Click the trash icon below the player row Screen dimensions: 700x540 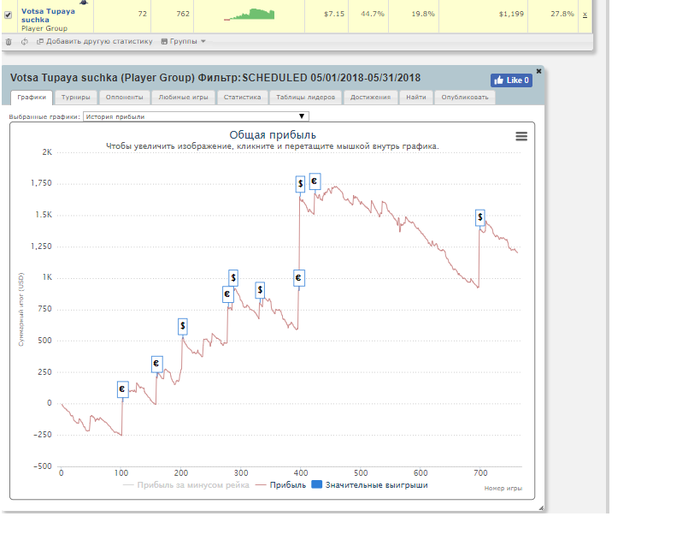tap(8, 42)
